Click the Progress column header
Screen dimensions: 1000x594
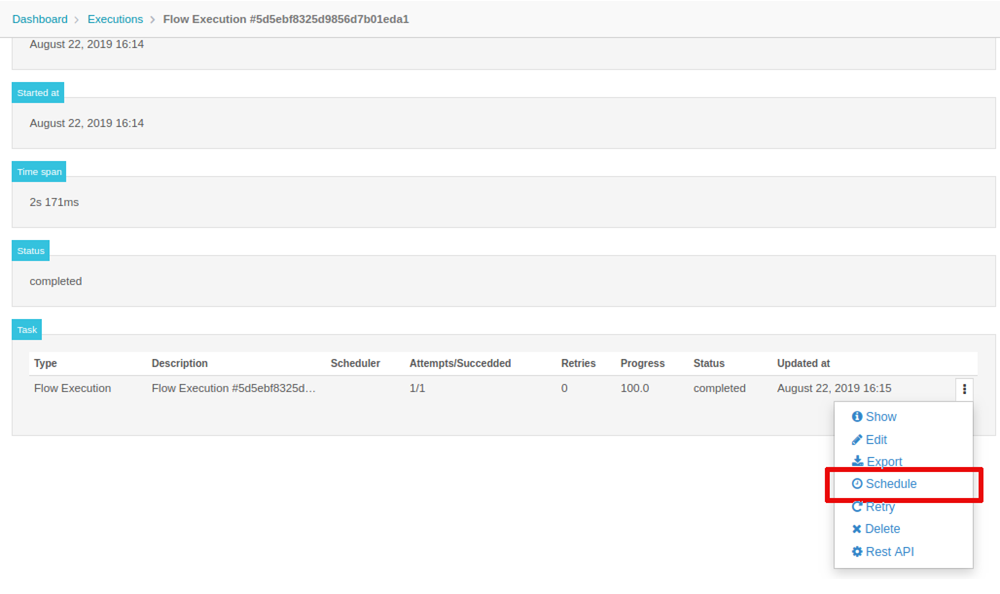tap(642, 363)
